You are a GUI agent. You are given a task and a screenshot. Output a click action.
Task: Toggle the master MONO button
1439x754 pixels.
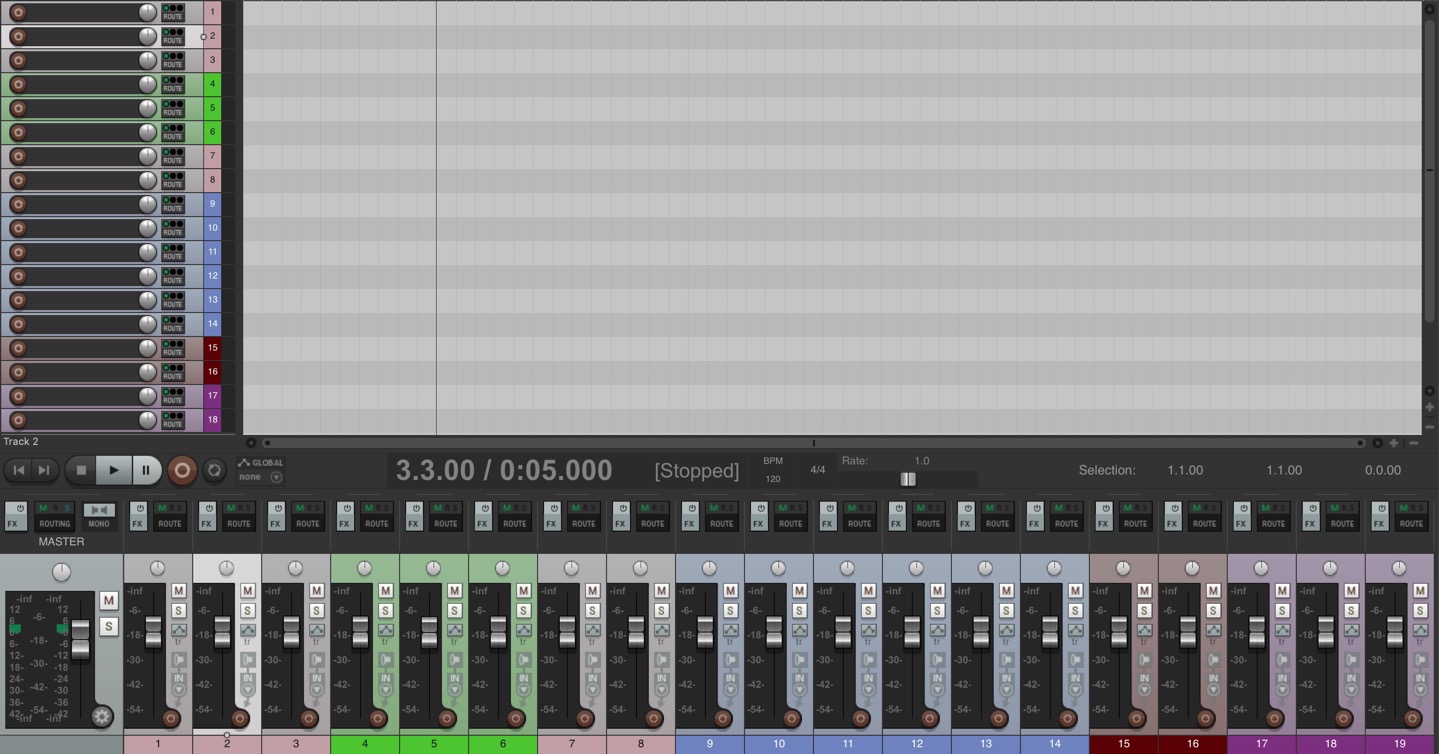tap(99, 516)
